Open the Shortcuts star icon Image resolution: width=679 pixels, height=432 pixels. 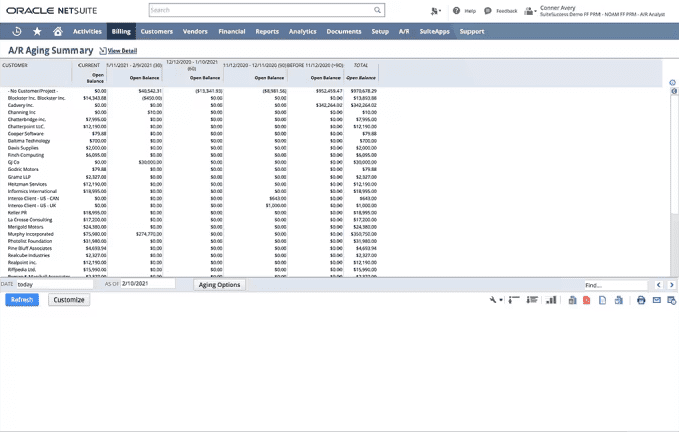pyautogui.click(x=37, y=31)
